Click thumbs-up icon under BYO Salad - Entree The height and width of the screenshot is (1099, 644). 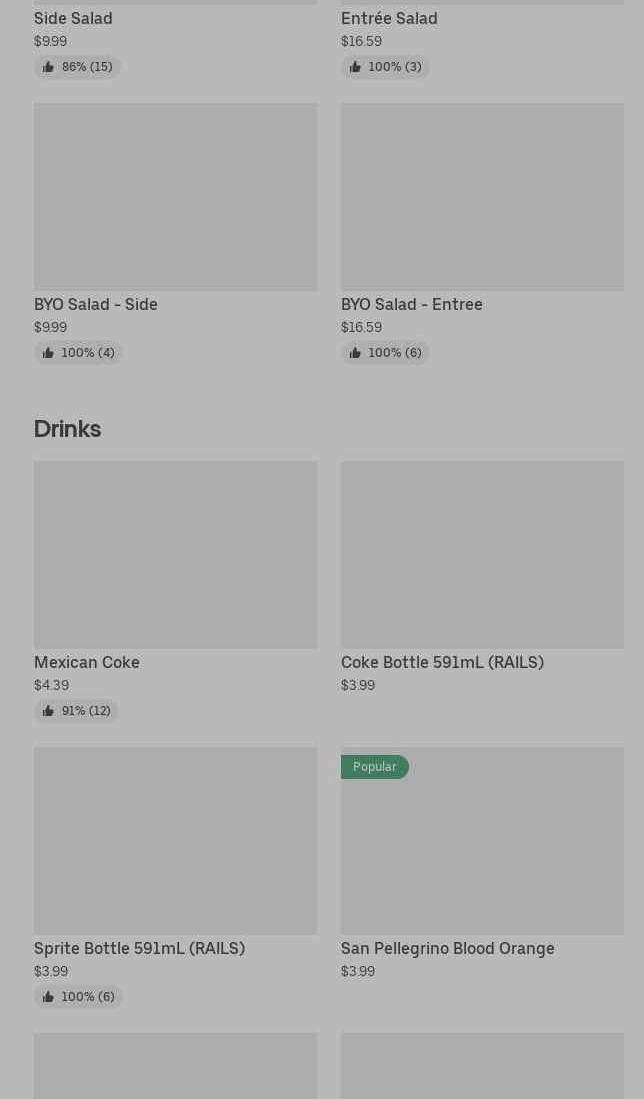click(355, 353)
